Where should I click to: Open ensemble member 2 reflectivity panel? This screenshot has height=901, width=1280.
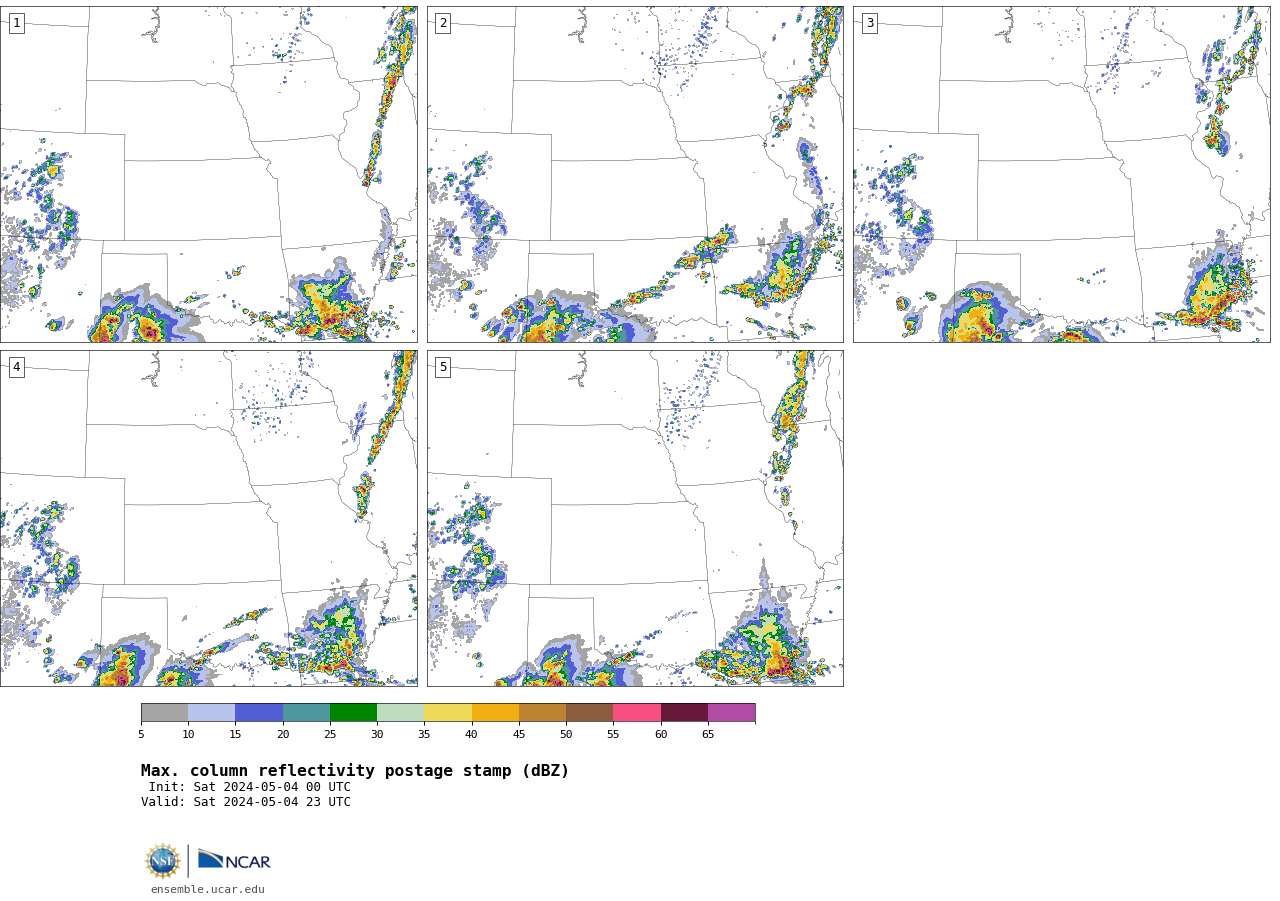[x=635, y=174]
